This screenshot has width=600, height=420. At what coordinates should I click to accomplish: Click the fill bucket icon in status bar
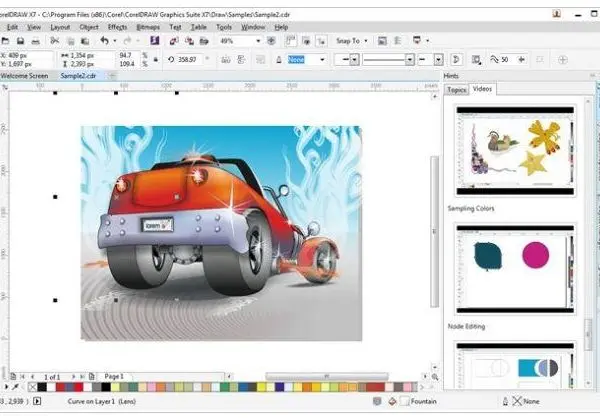[392, 401]
